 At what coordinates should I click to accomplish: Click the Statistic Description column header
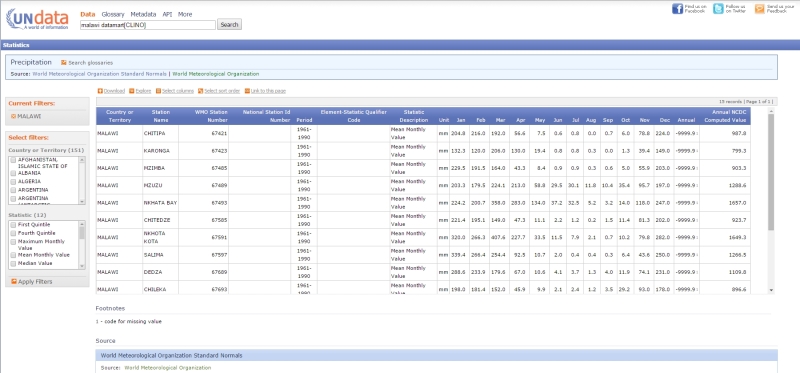pyautogui.click(x=414, y=116)
